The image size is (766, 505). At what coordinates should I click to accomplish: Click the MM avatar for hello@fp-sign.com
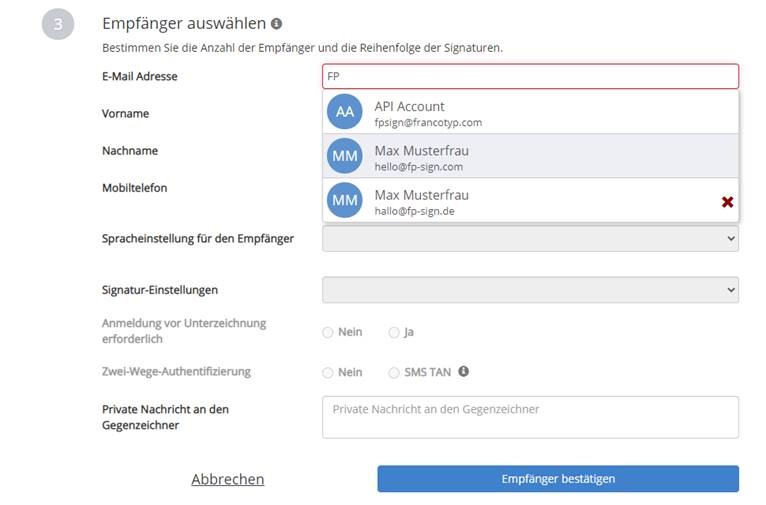coord(344,156)
